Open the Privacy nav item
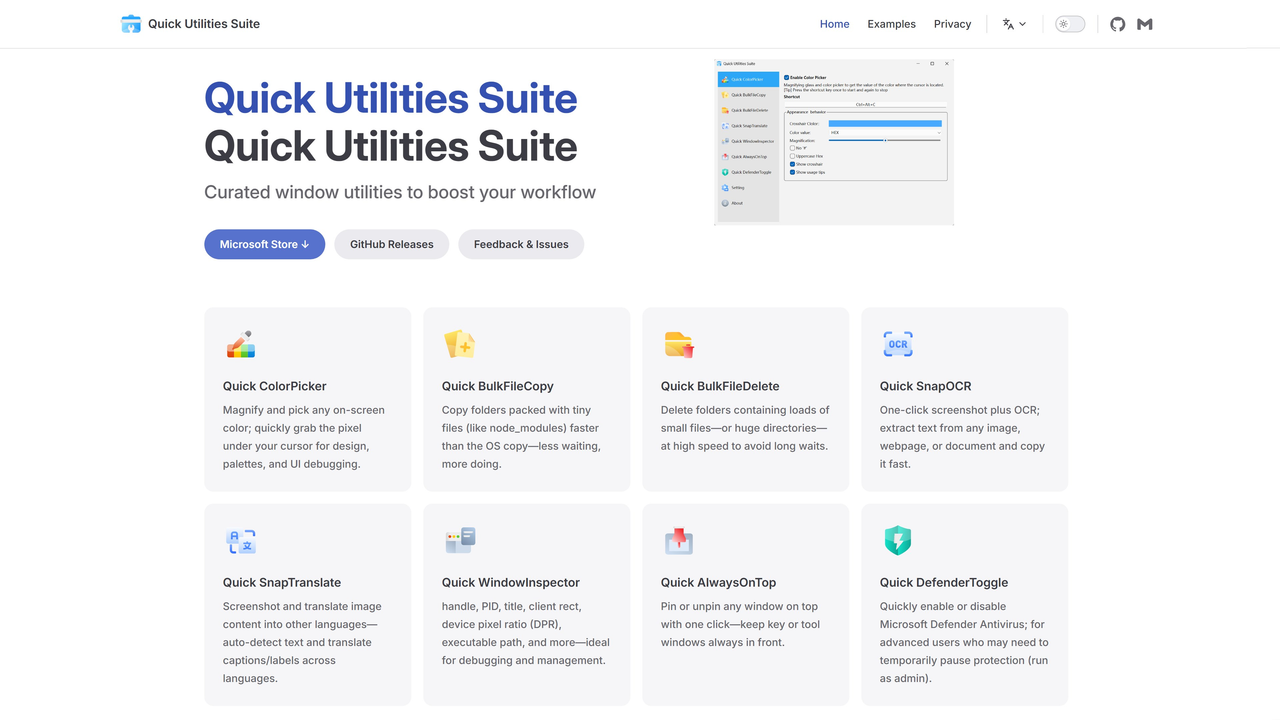This screenshot has height=720, width=1280. pyautogui.click(x=952, y=24)
